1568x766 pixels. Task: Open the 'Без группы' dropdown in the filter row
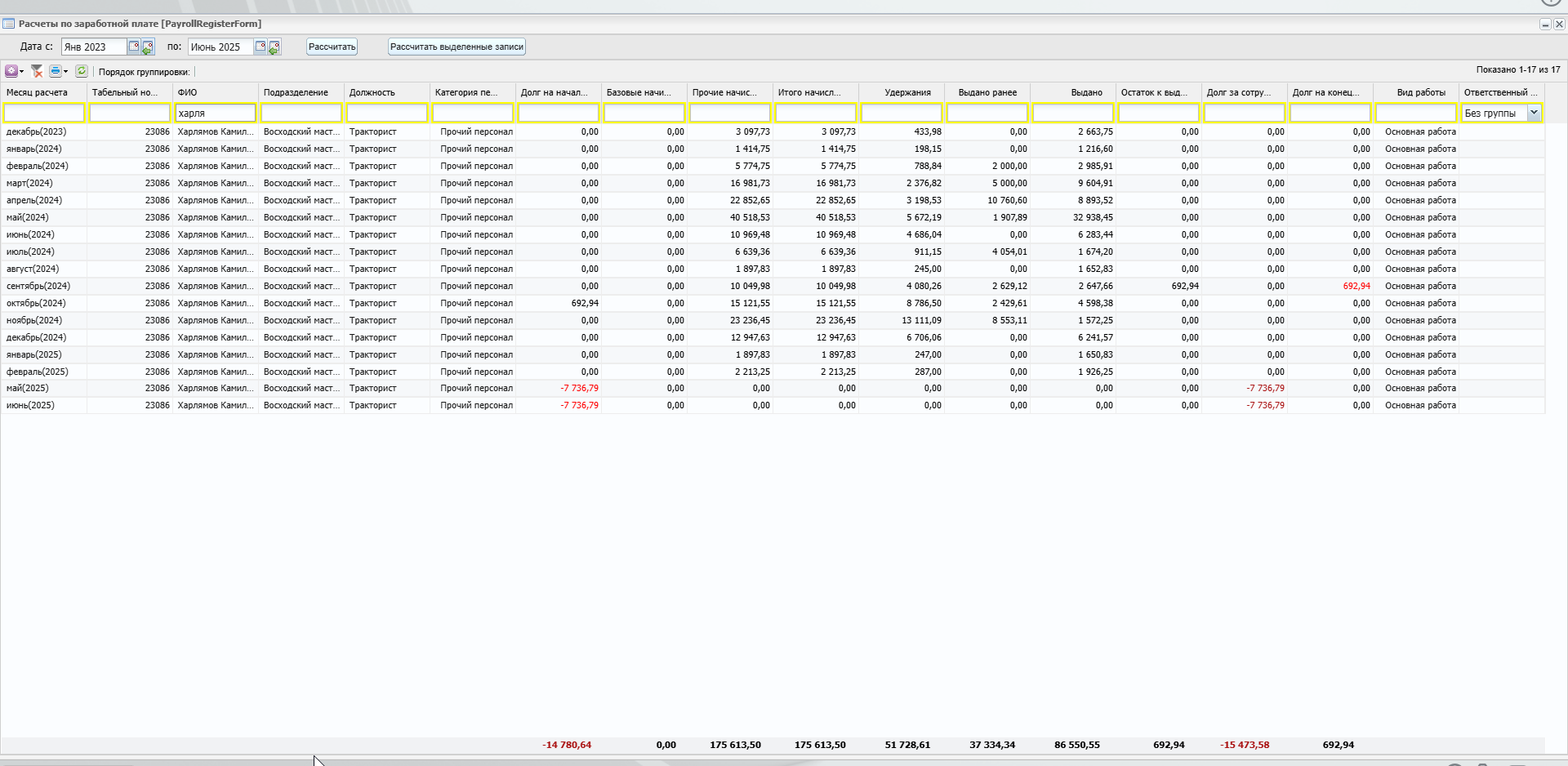click(x=1534, y=113)
